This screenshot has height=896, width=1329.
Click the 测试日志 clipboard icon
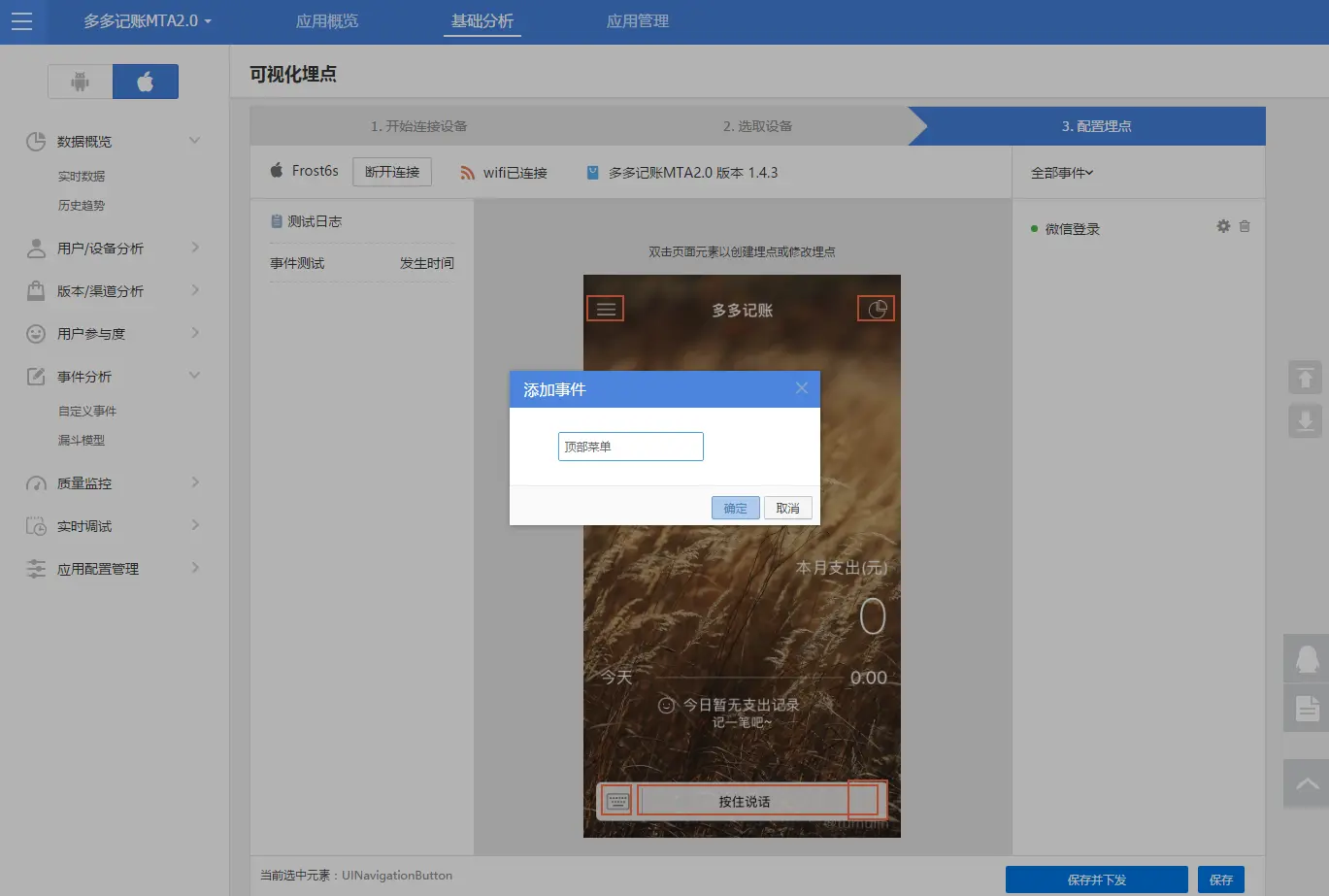click(x=277, y=221)
